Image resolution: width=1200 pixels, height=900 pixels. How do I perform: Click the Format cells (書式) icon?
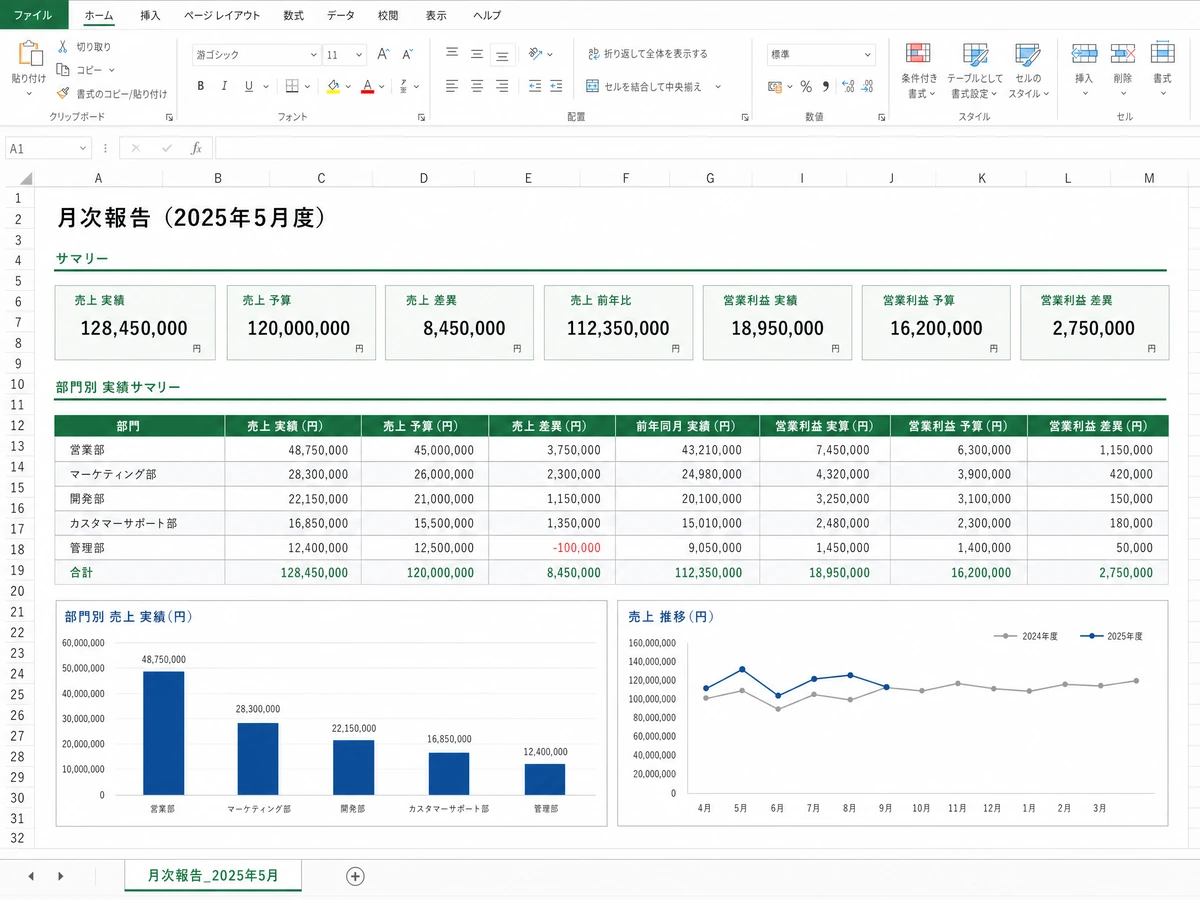1162,52
